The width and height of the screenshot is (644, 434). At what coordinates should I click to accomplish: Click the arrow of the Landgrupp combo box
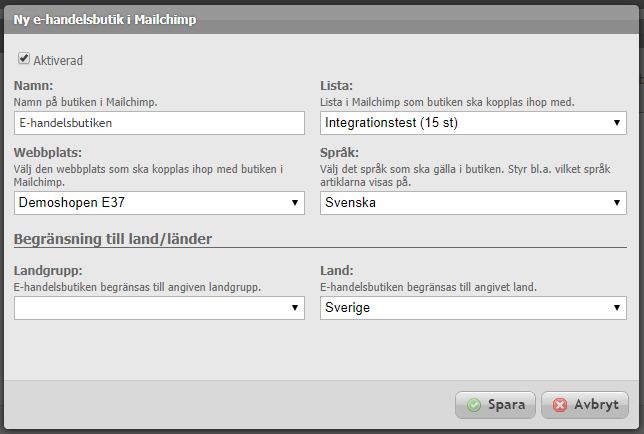coord(294,308)
